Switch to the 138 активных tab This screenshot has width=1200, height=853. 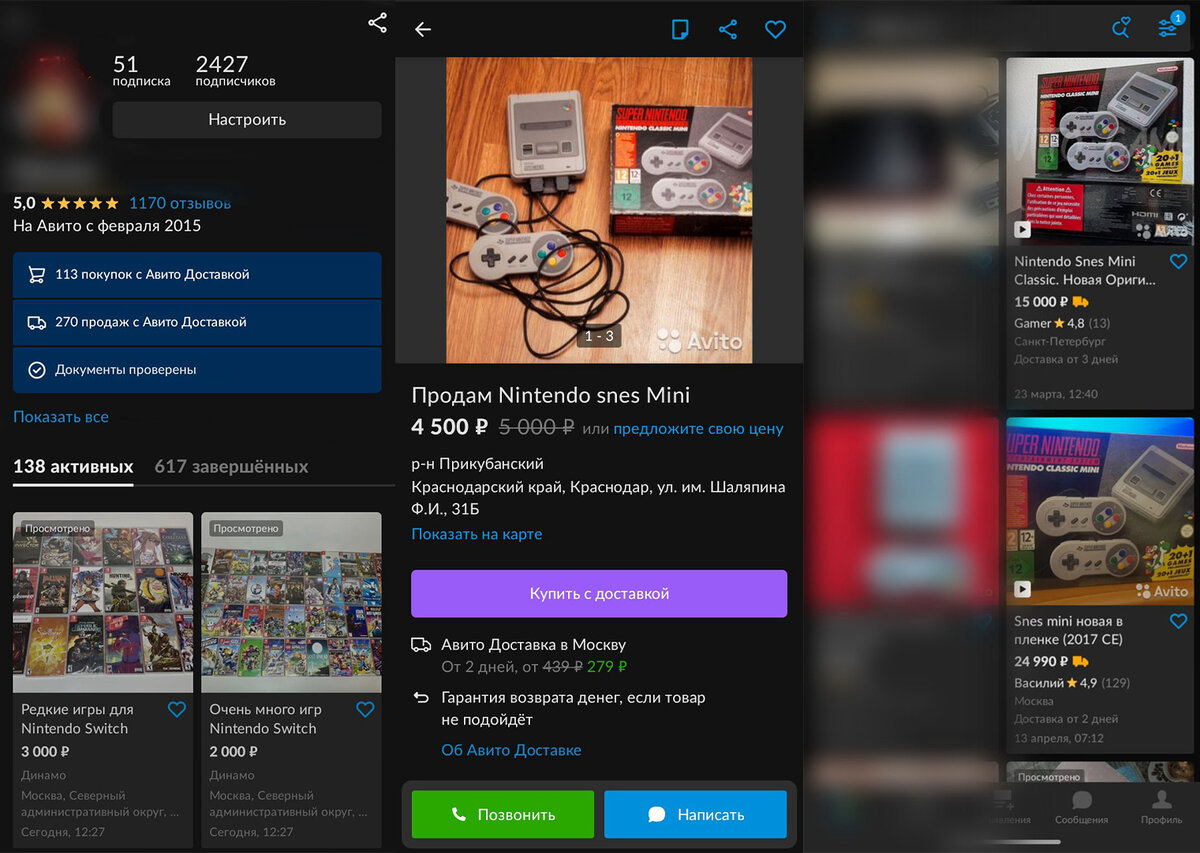73,467
